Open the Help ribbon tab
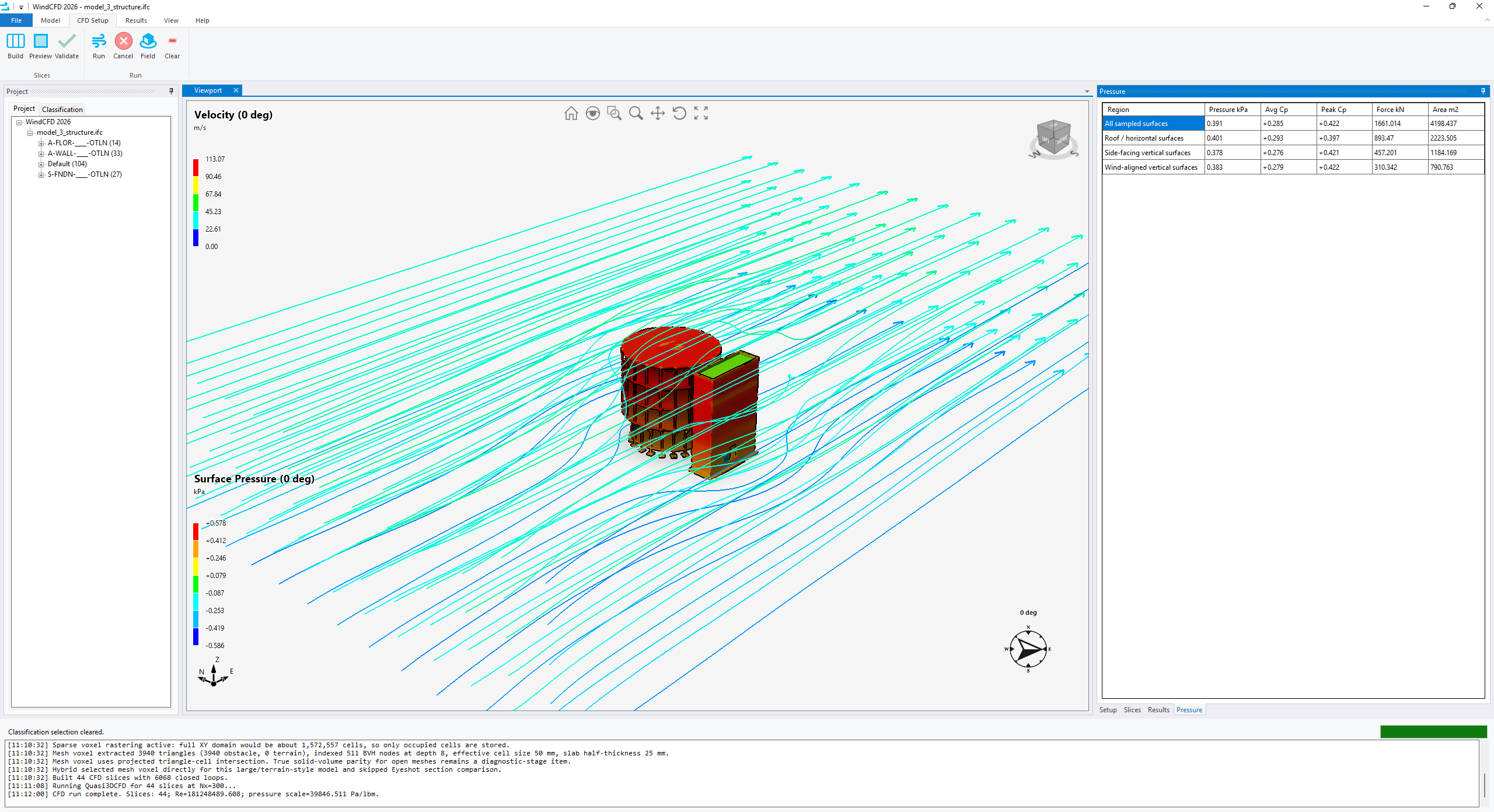Screen dimensions: 1494x812 (x=202, y=20)
